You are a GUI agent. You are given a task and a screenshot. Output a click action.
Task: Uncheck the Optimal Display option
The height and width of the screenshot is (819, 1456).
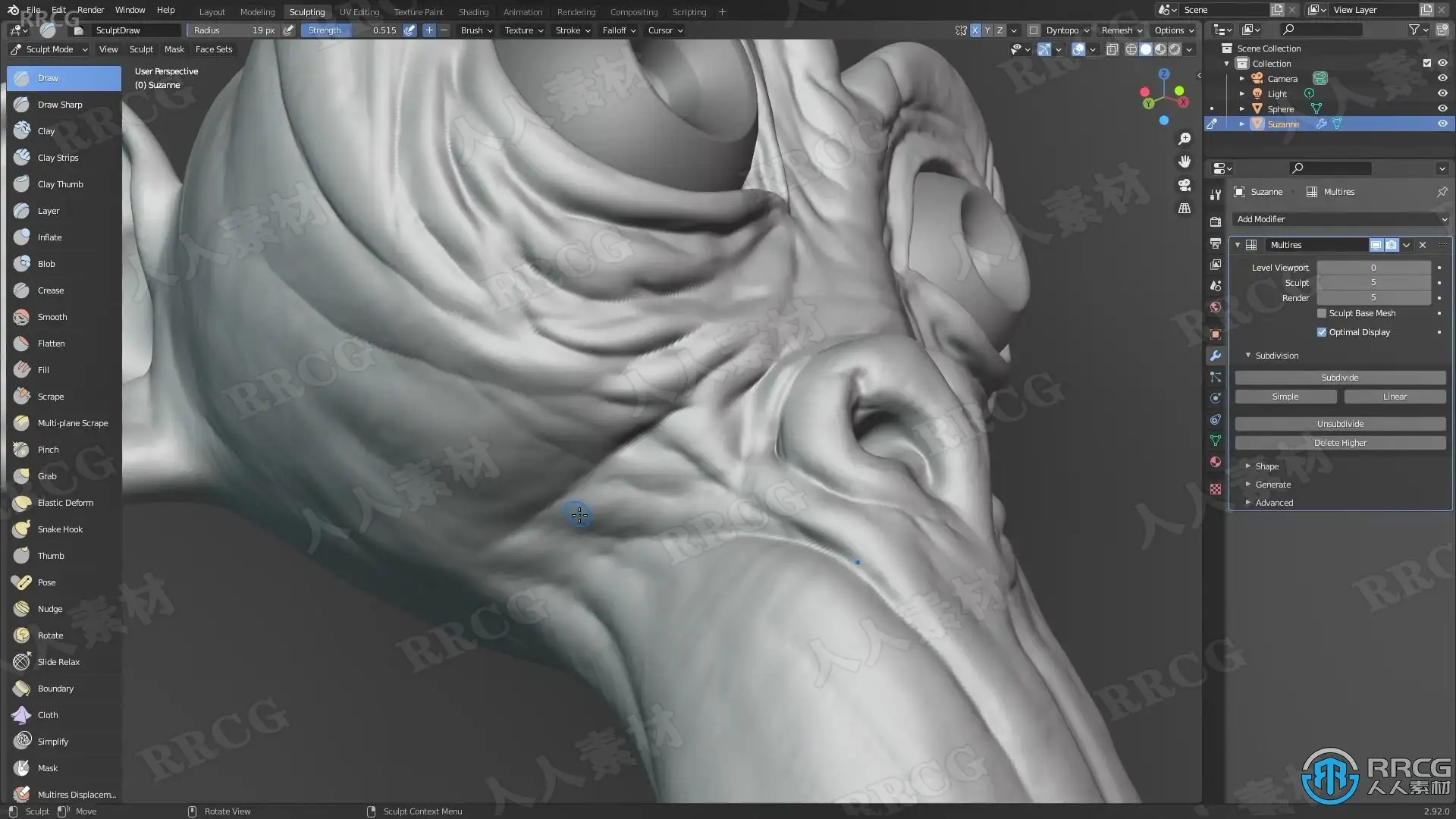1322,332
